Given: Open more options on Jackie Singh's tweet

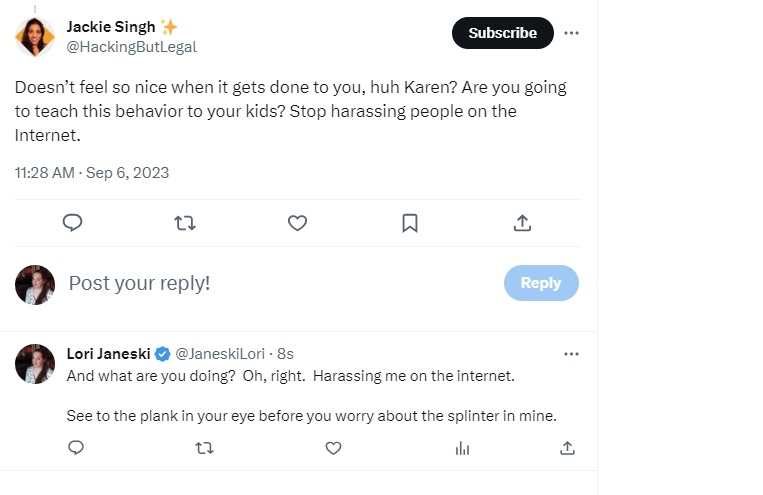Looking at the screenshot, I should (x=571, y=33).
